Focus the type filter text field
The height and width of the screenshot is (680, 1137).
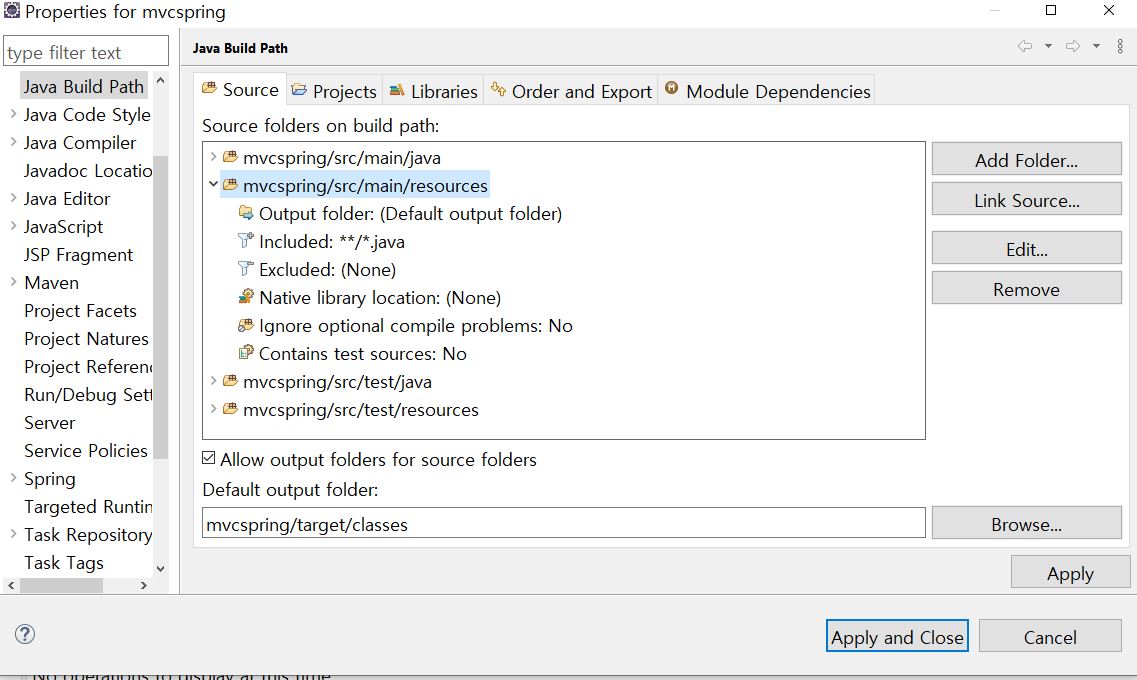click(86, 51)
